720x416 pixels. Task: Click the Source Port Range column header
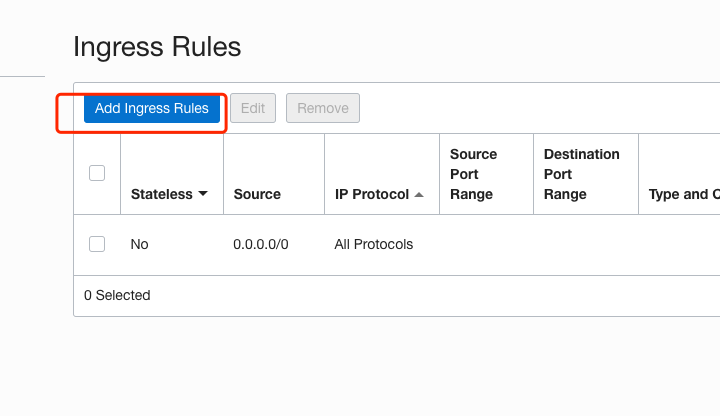pos(473,174)
